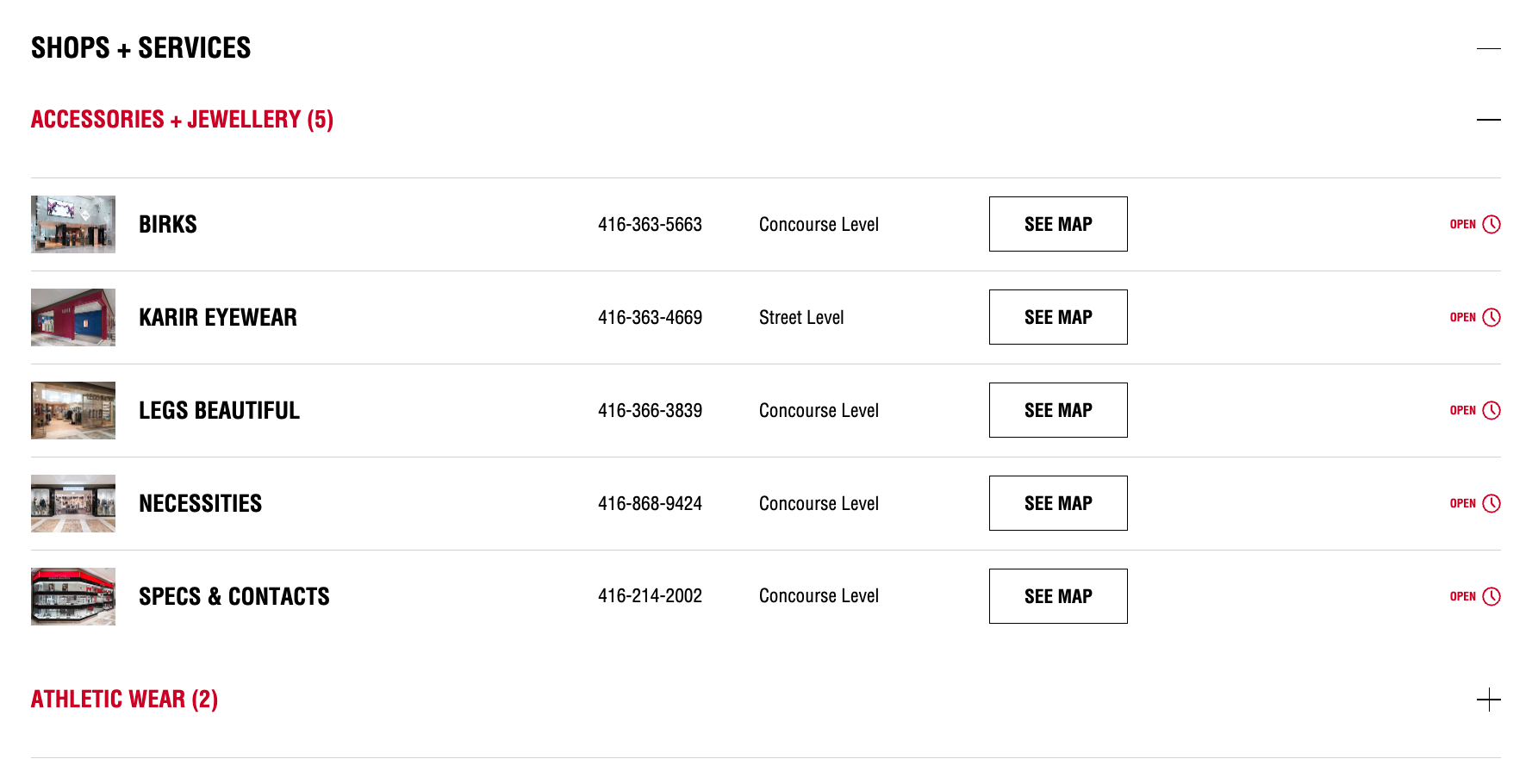Collapse the Shops + Services section

(1488, 49)
